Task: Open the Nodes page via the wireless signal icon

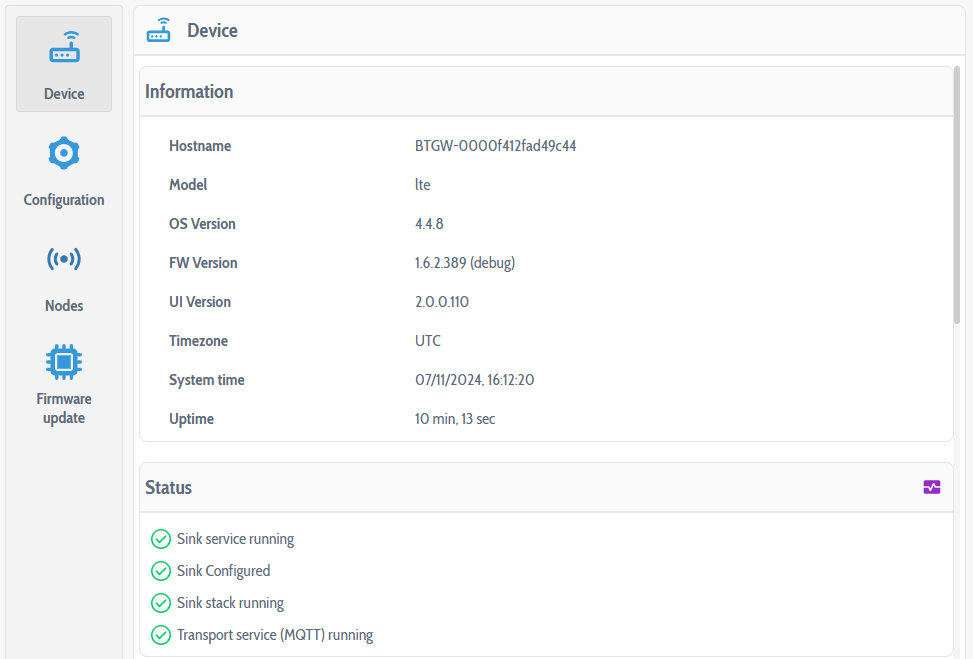Action: (x=63, y=258)
